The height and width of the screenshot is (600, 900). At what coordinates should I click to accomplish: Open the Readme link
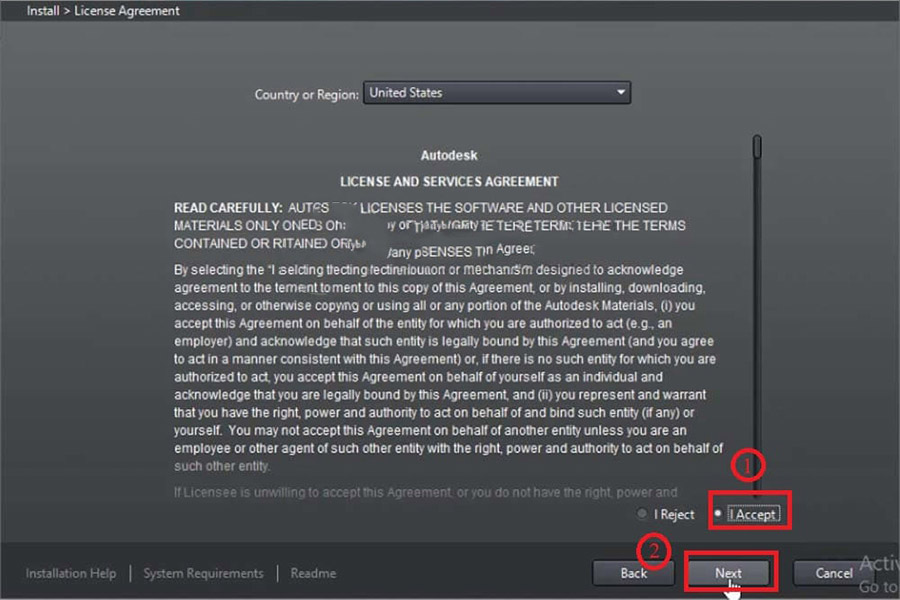tap(313, 573)
